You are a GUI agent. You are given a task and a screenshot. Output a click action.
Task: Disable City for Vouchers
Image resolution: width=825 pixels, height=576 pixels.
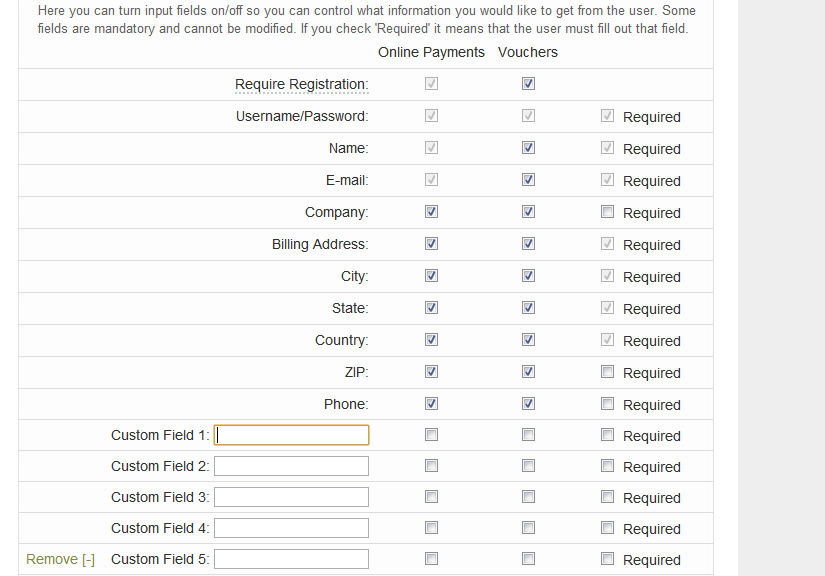[528, 276]
